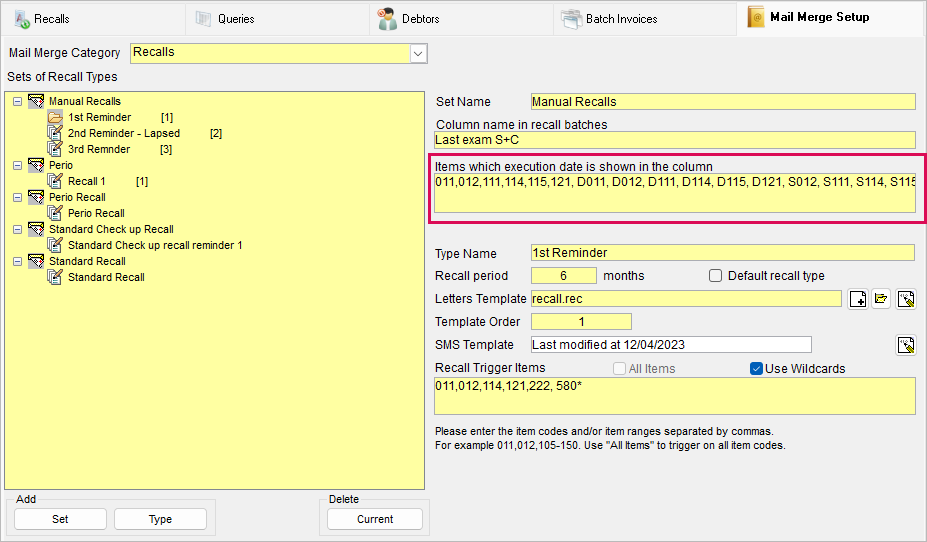Viewport: 927px width, 542px height.
Task: Select the 3rd Remnder tree item
Action: (99, 149)
